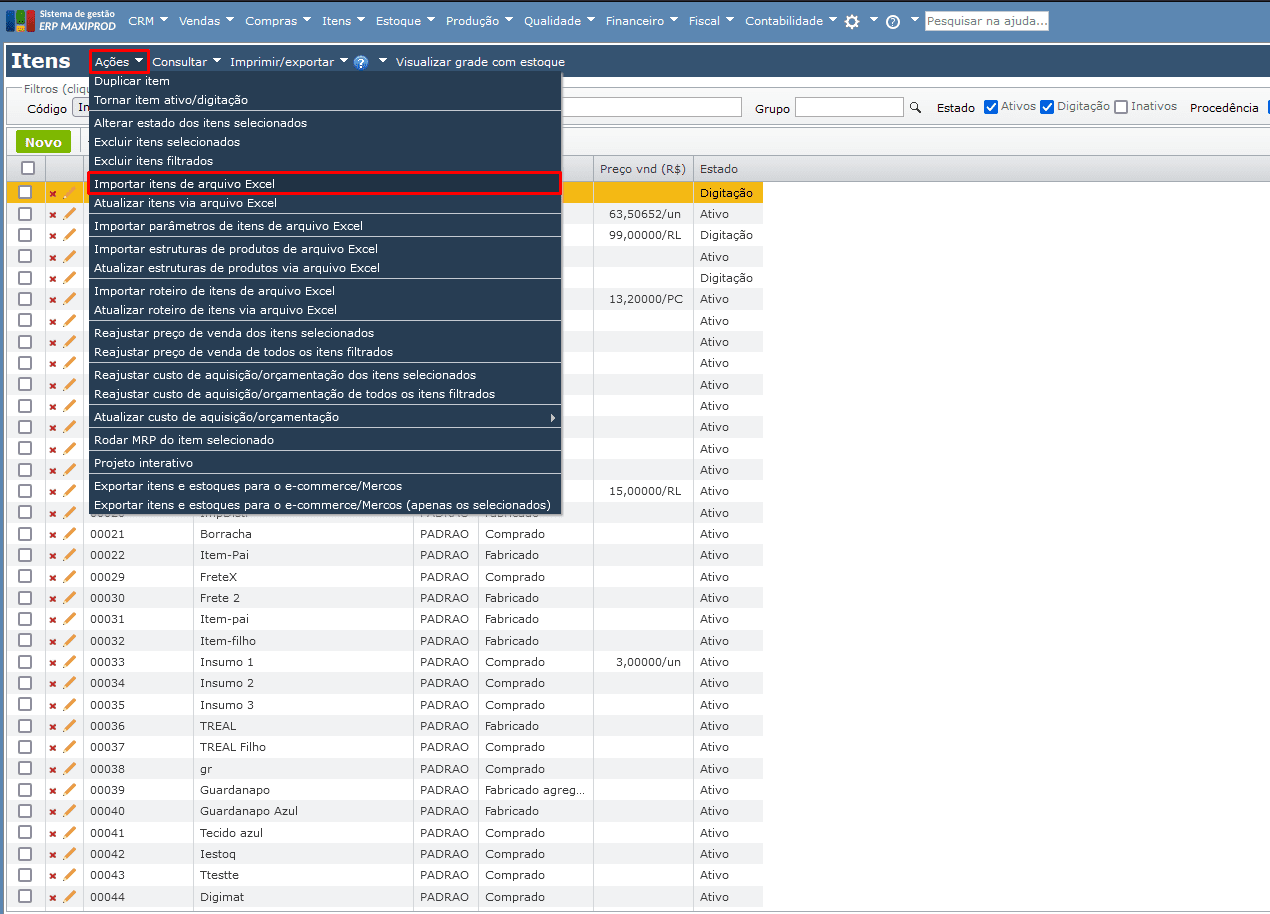
Task: Uncheck the Ativos state checkbox
Action: click(991, 107)
